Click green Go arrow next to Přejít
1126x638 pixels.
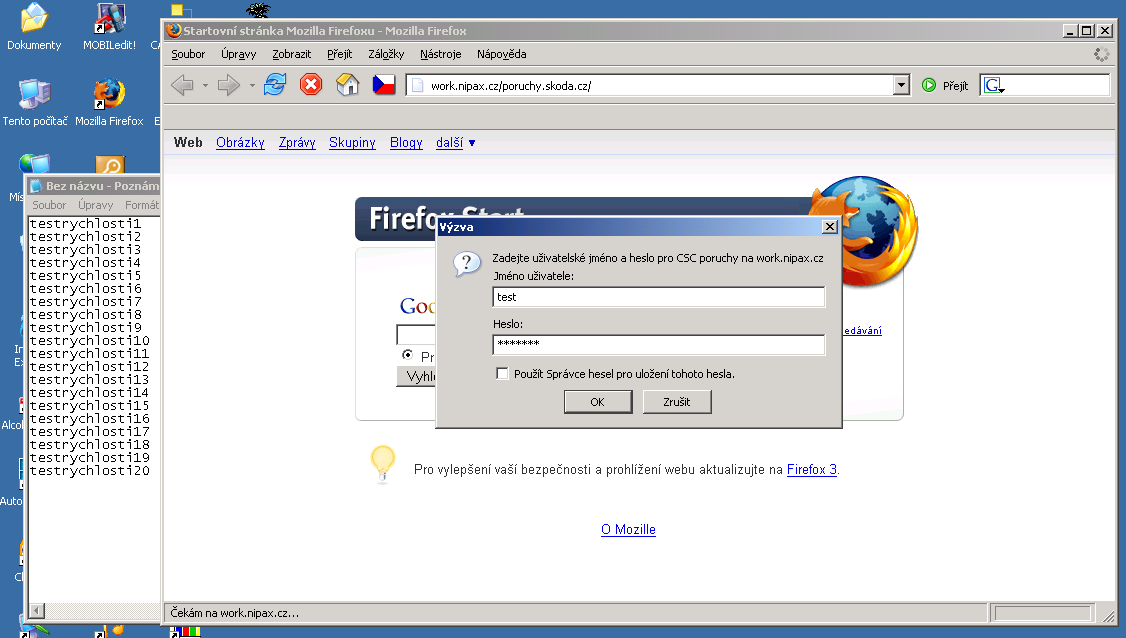929,85
